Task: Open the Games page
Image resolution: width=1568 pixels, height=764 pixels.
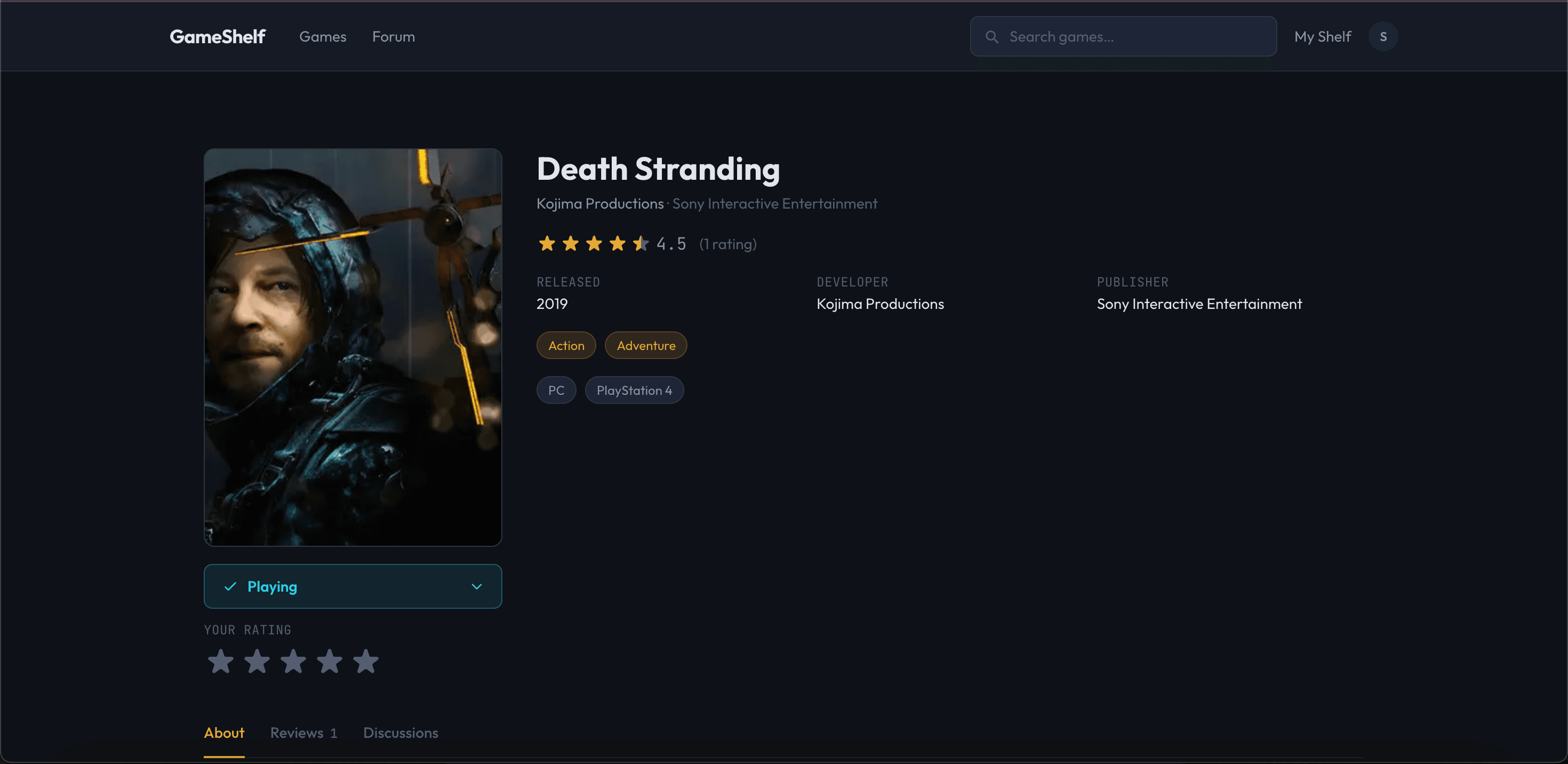Action: pos(323,36)
